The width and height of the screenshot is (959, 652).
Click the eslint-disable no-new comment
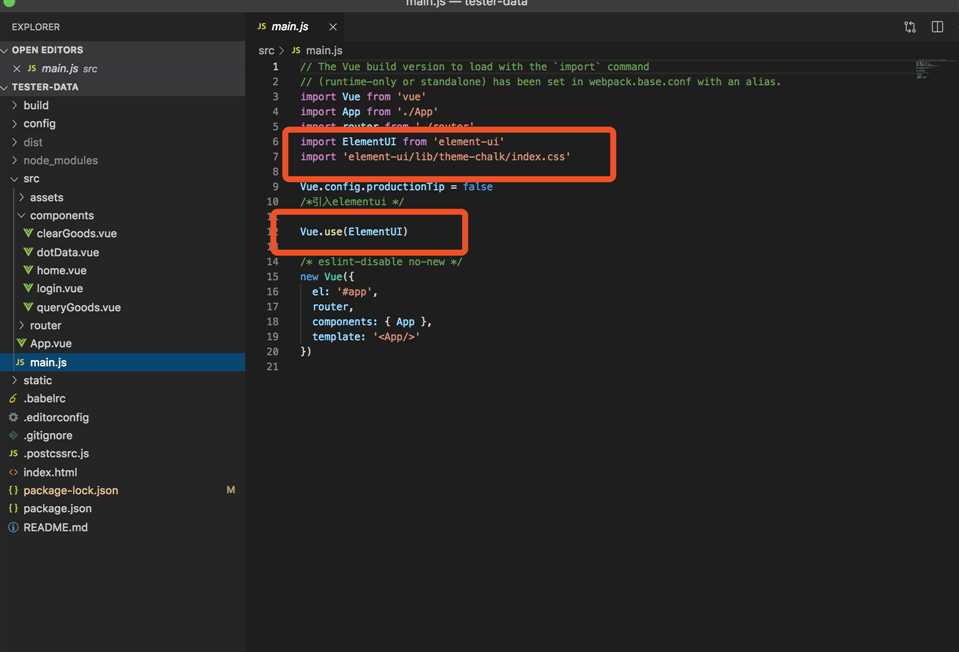381,262
